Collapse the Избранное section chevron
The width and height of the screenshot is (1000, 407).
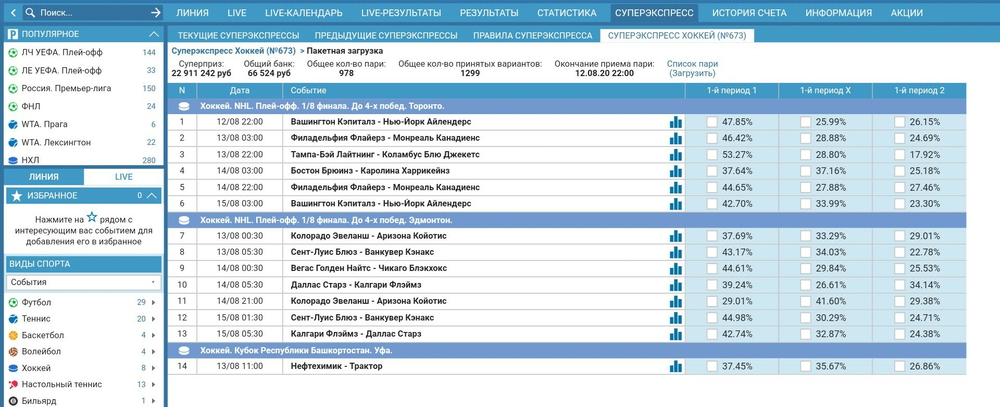point(152,196)
